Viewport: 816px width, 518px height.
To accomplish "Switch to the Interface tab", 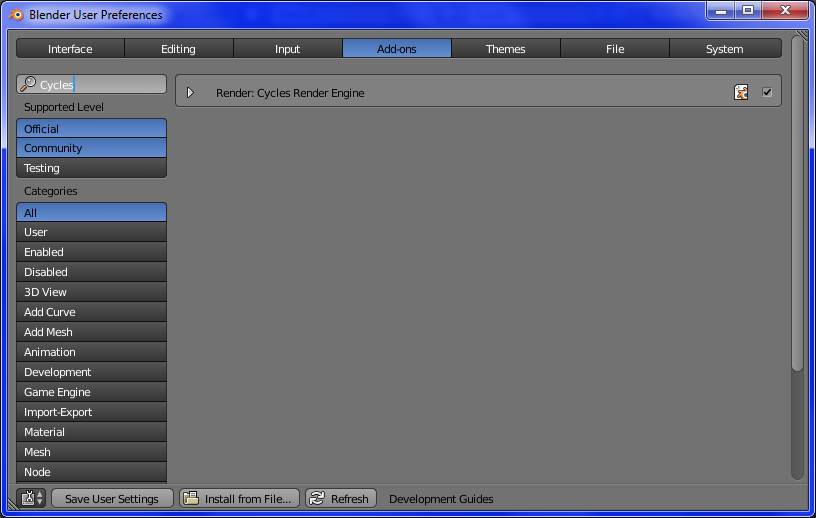I will (x=70, y=49).
